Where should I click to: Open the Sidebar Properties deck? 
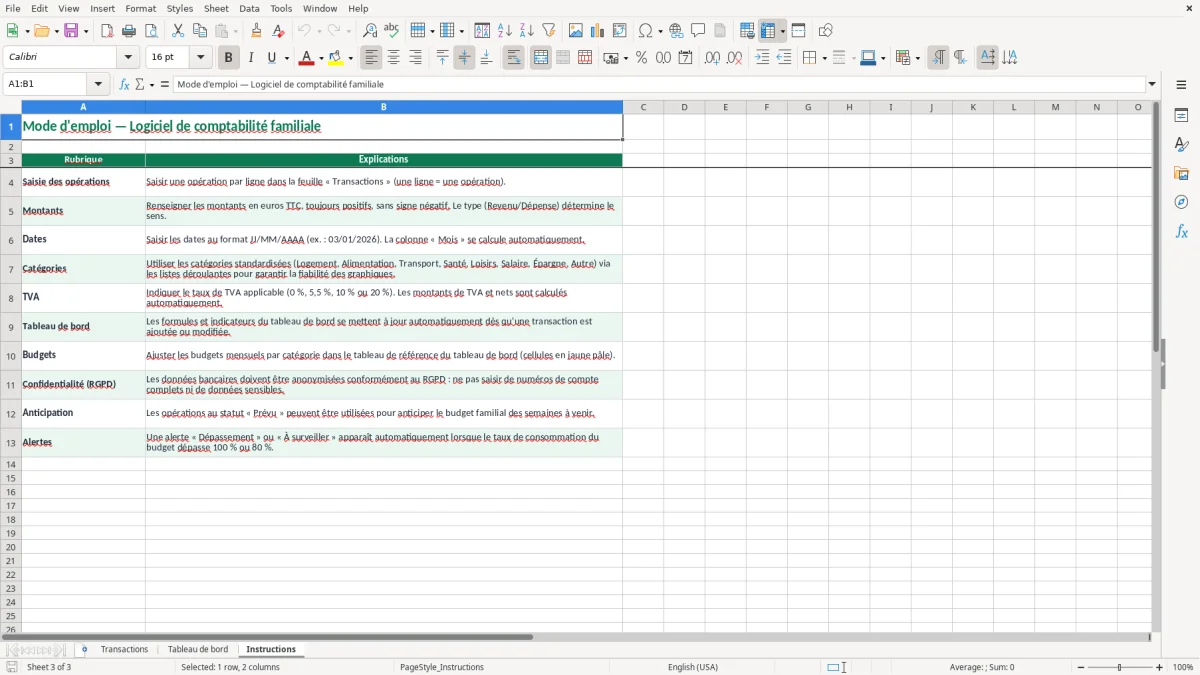click(1181, 115)
